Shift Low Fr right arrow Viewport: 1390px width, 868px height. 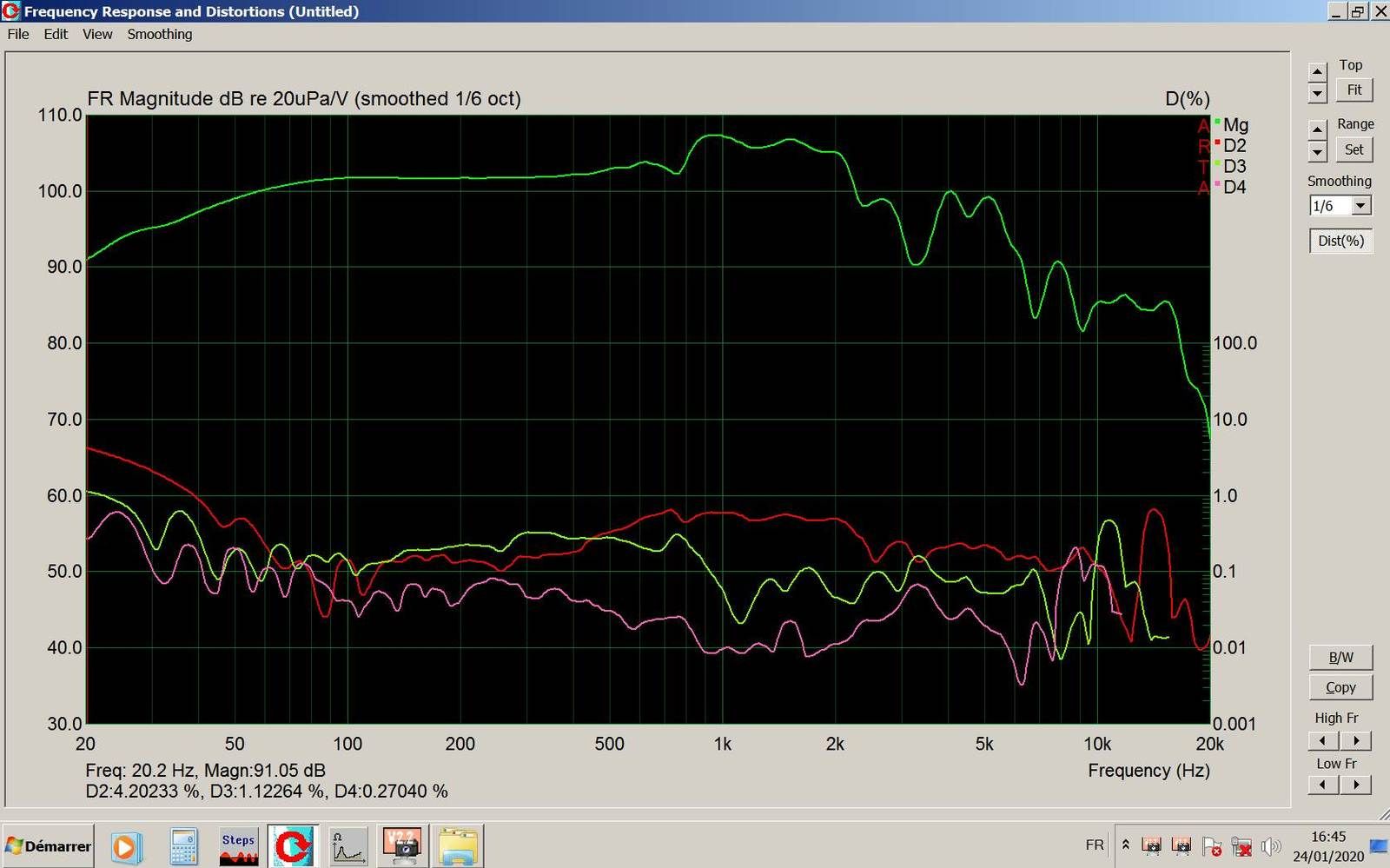[1356, 785]
